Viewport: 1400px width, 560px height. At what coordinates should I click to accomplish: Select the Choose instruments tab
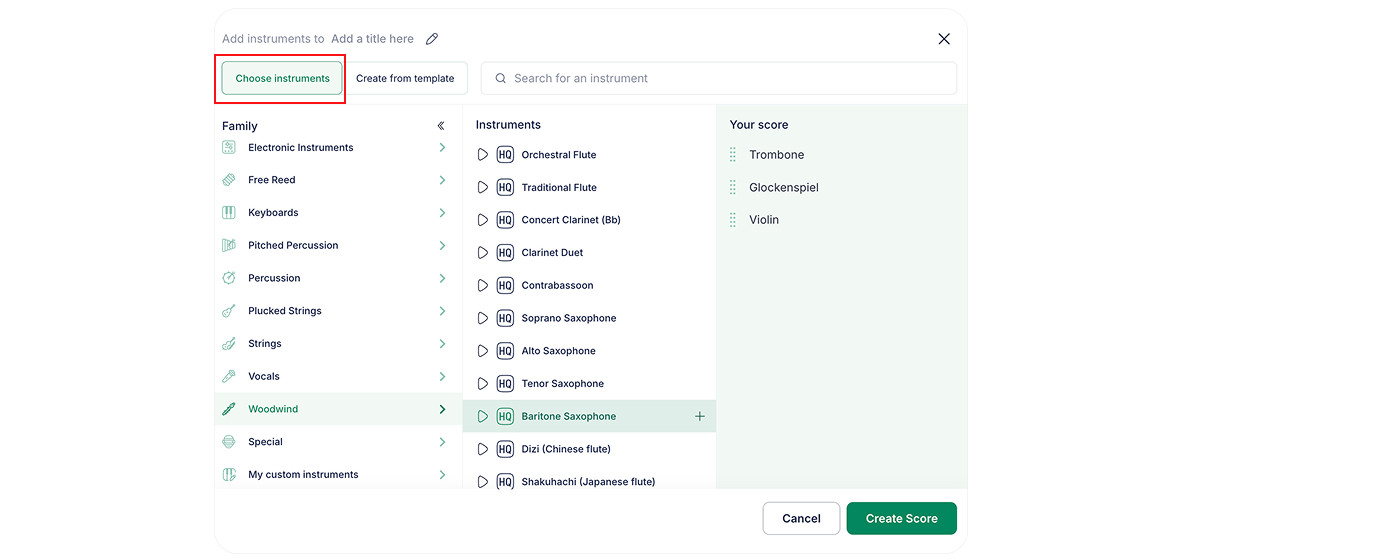[282, 78]
